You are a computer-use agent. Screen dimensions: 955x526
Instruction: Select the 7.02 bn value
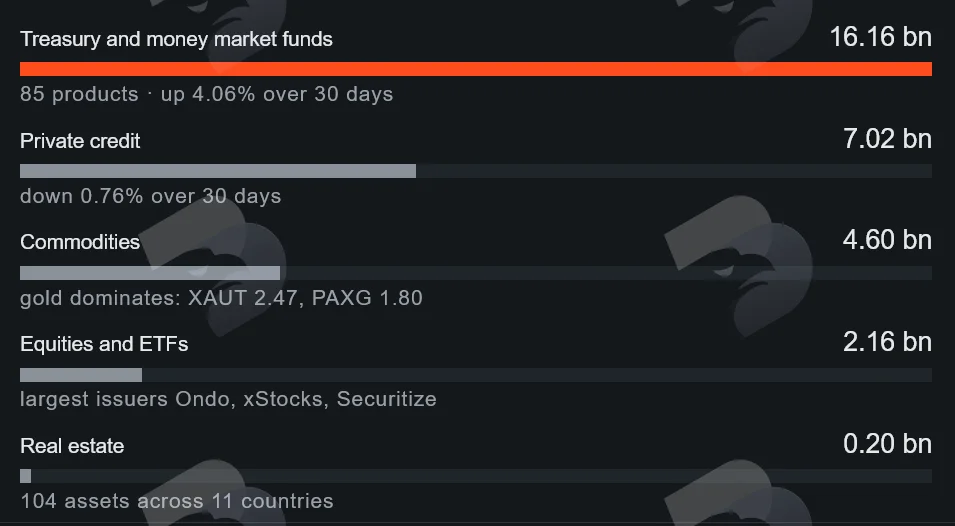(887, 139)
